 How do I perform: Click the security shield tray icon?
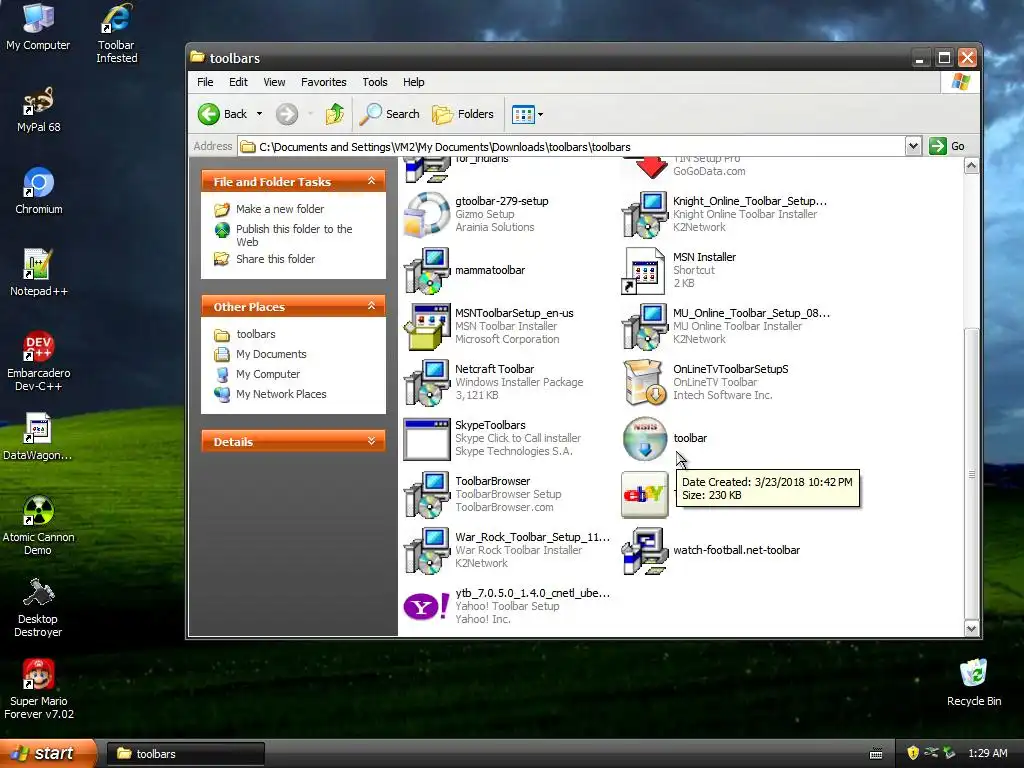[913, 754]
